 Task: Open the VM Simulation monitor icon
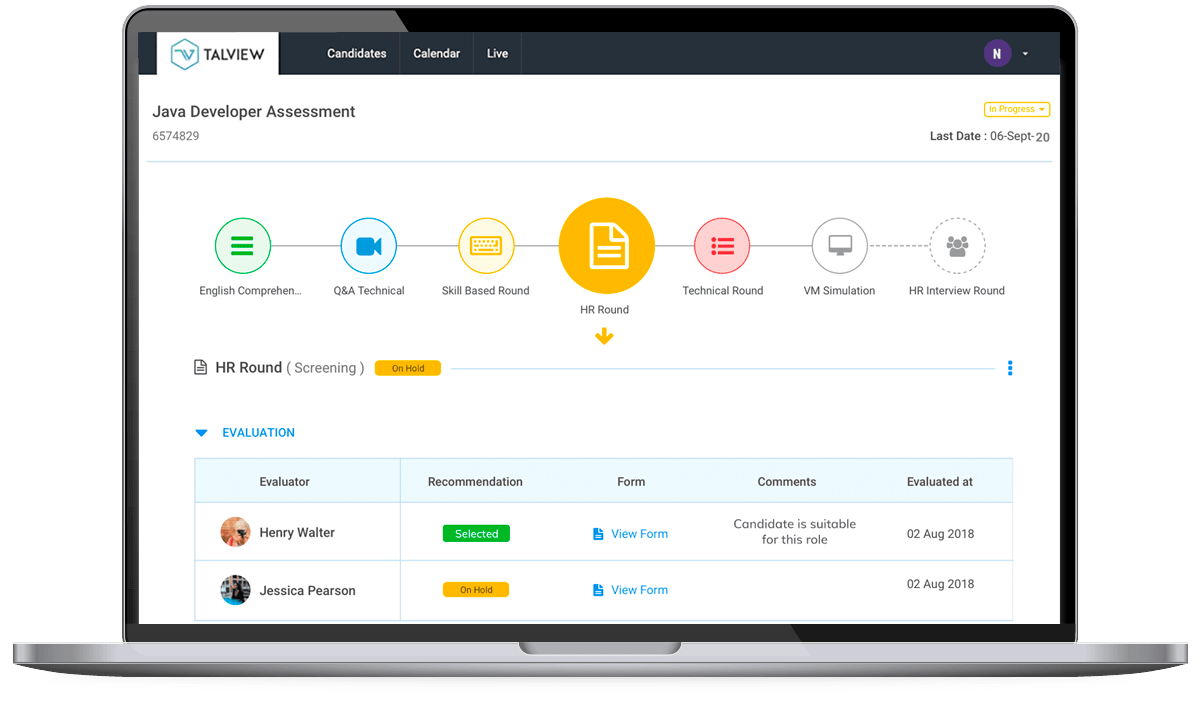click(x=839, y=246)
